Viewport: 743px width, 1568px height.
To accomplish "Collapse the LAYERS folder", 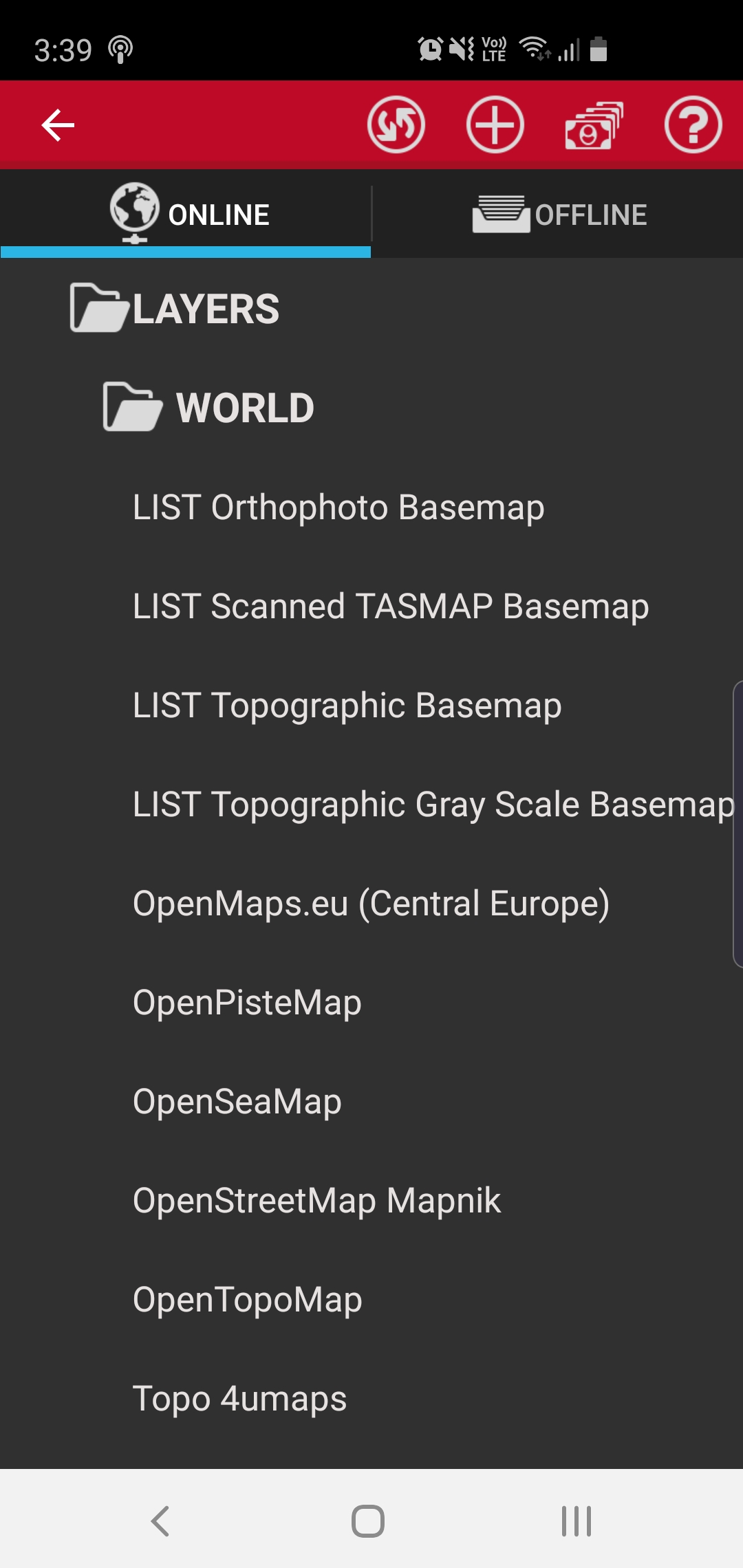I will (x=175, y=308).
